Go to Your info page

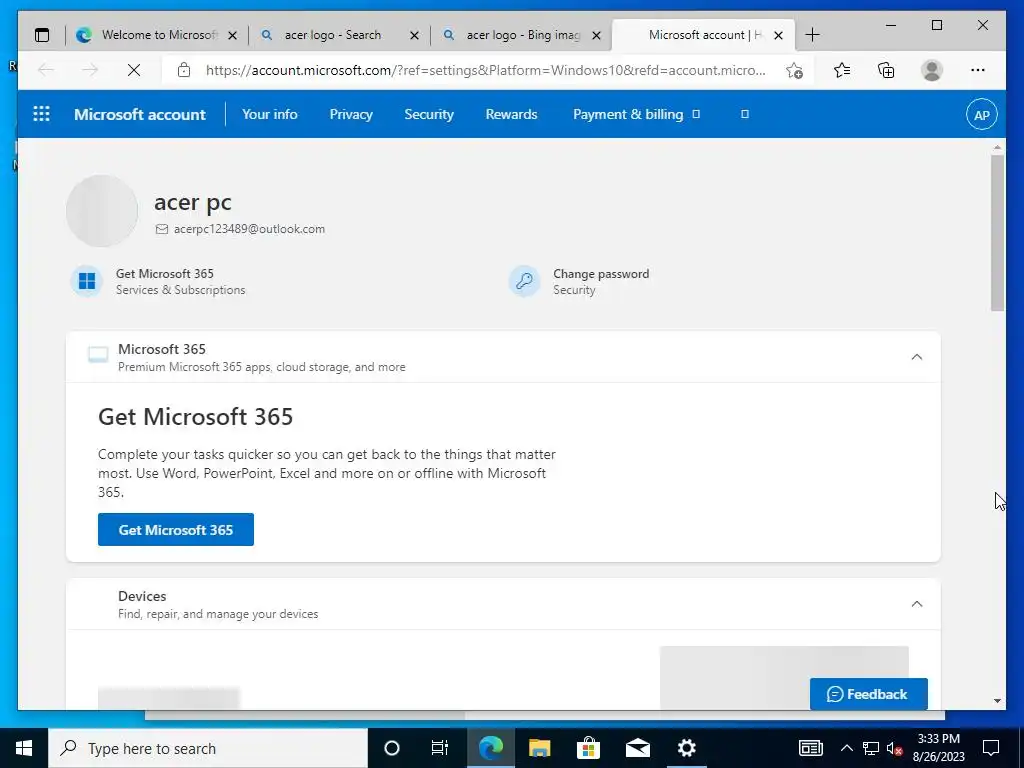click(x=270, y=114)
